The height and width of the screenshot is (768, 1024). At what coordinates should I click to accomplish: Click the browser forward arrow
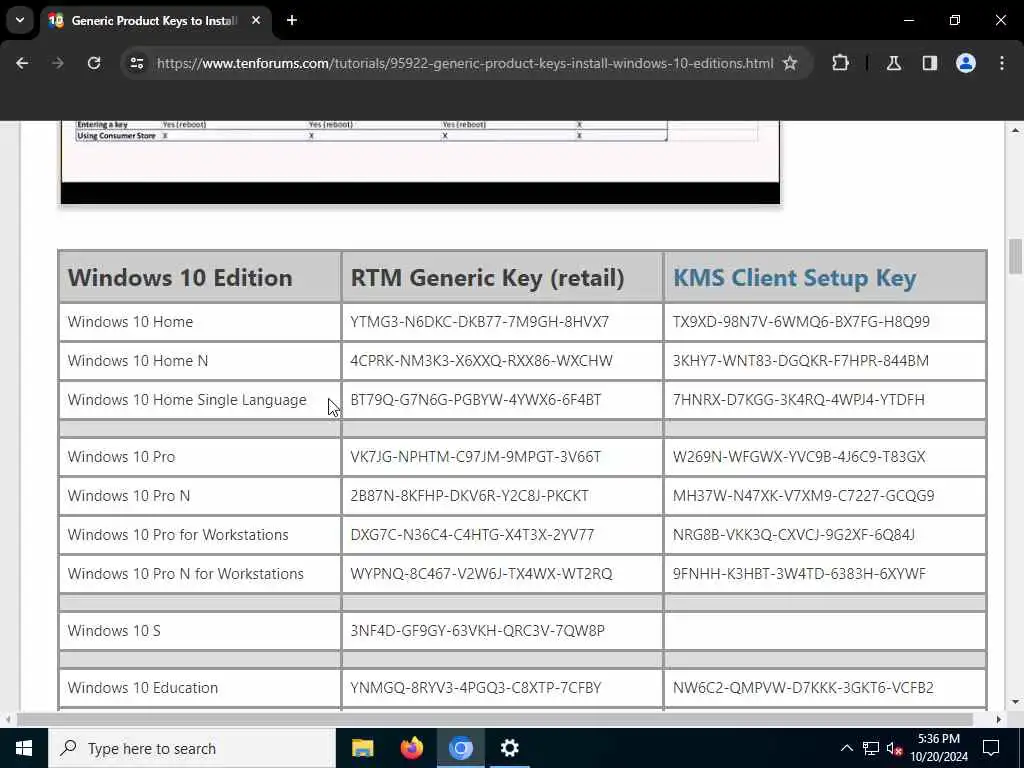point(58,63)
